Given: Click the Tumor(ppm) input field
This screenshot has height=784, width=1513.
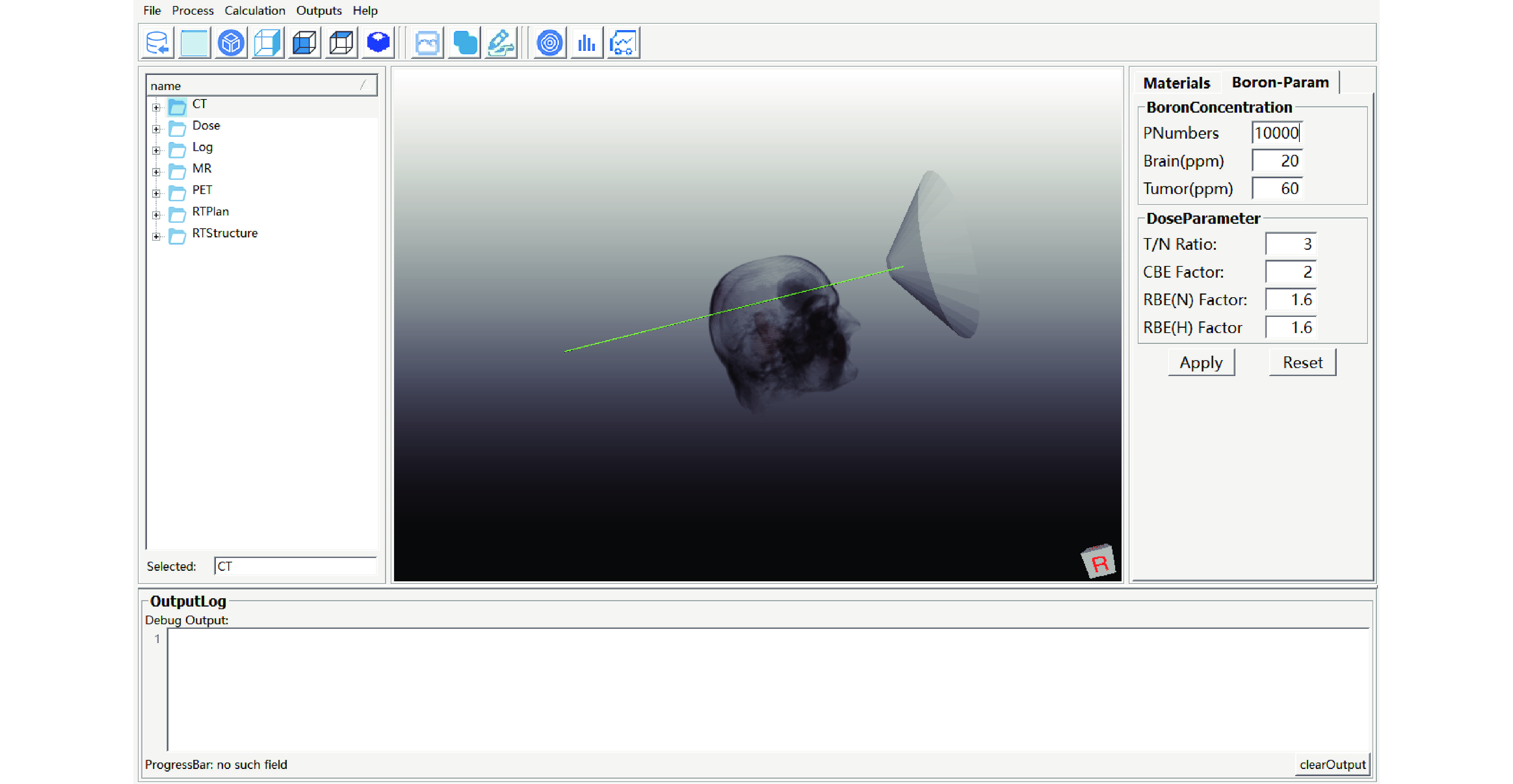Looking at the screenshot, I should pyautogui.click(x=1277, y=188).
